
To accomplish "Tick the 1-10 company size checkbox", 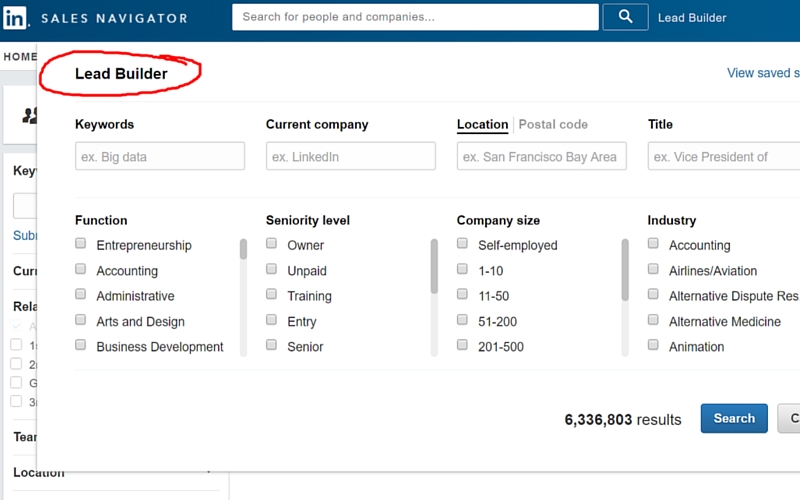I will tap(462, 269).
